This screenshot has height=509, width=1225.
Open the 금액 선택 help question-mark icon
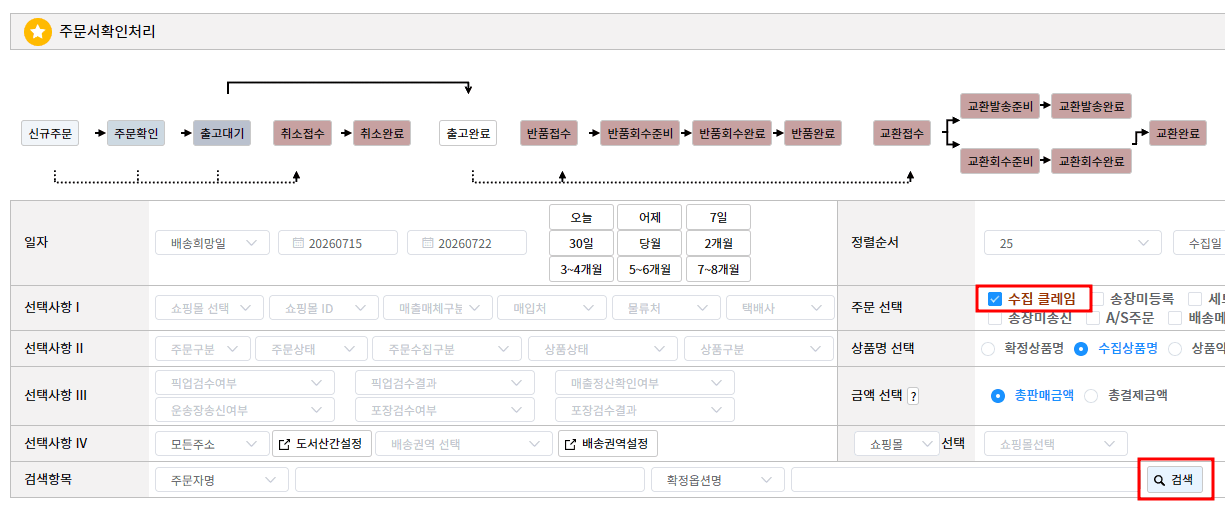pyautogui.click(x=912, y=396)
